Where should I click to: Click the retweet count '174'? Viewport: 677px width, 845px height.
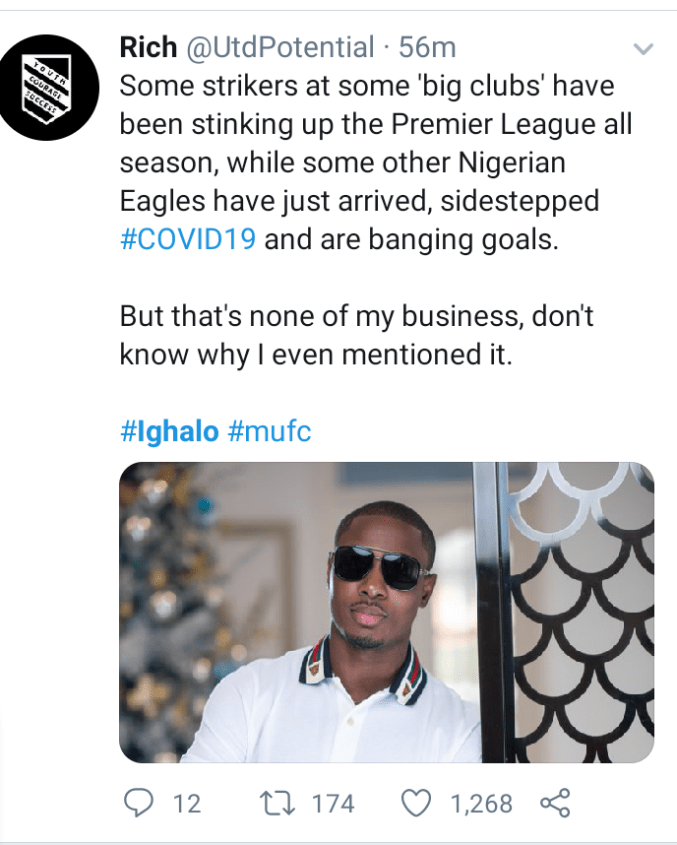point(333,802)
